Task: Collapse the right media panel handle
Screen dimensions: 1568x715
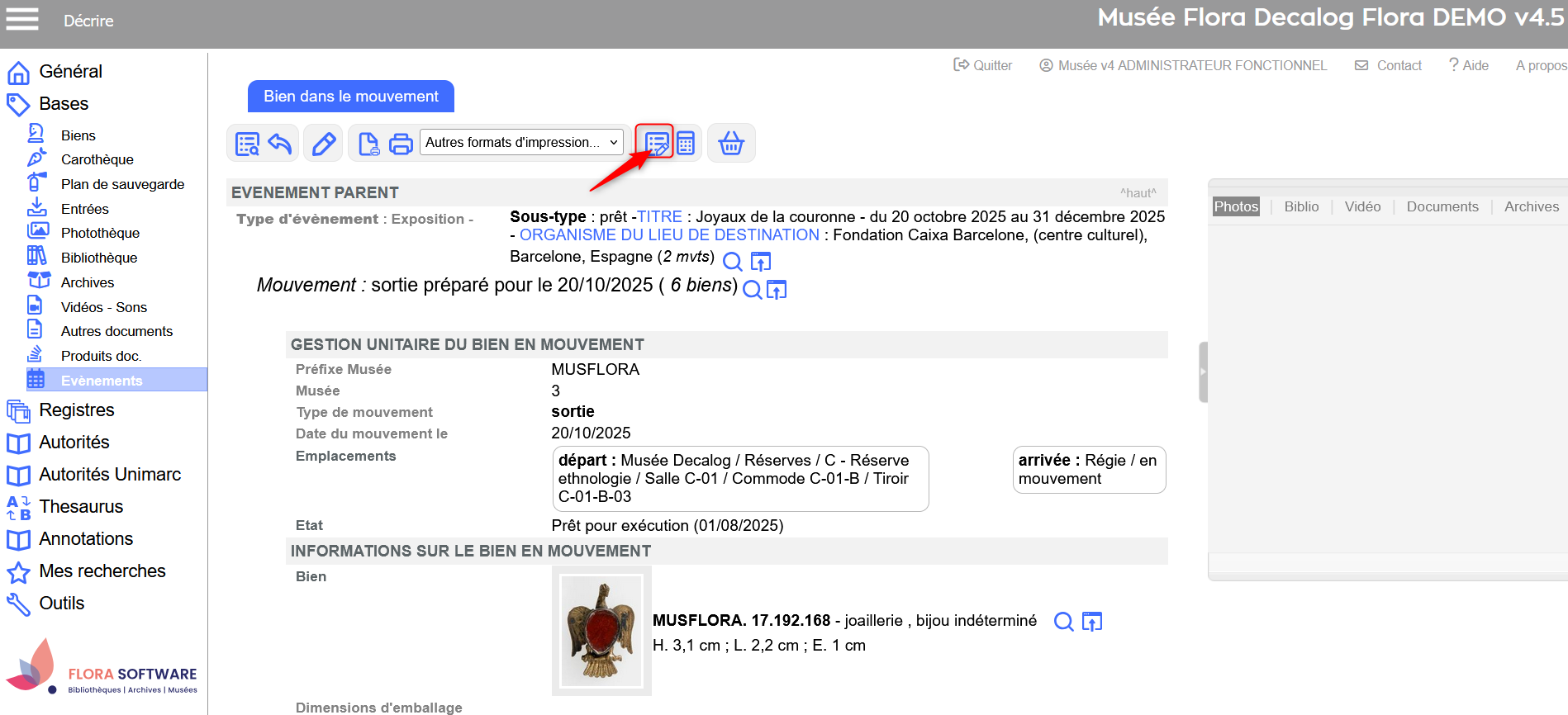Action: [1203, 372]
